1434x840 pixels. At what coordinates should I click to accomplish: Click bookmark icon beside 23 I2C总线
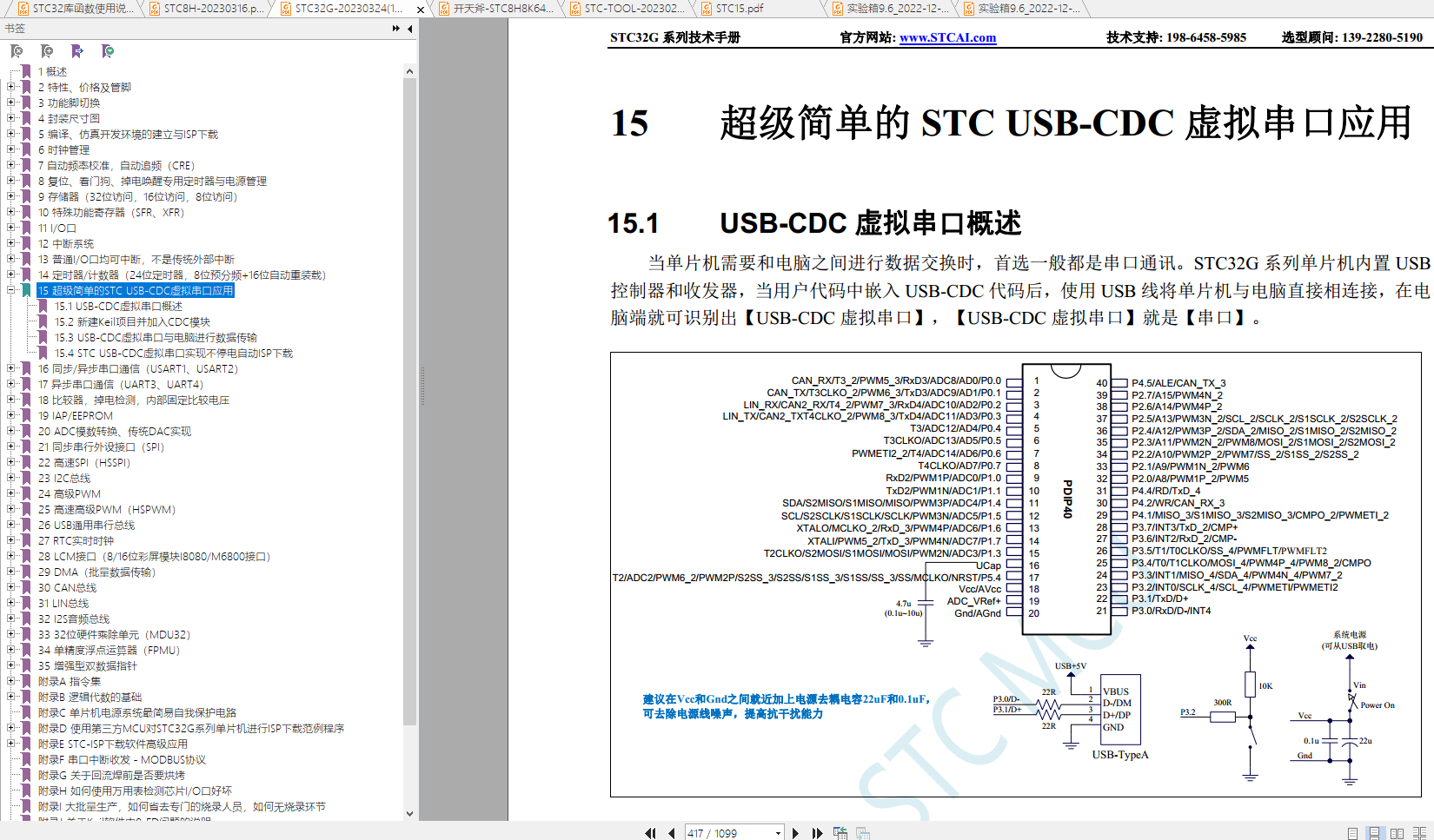pyautogui.click(x=26, y=478)
